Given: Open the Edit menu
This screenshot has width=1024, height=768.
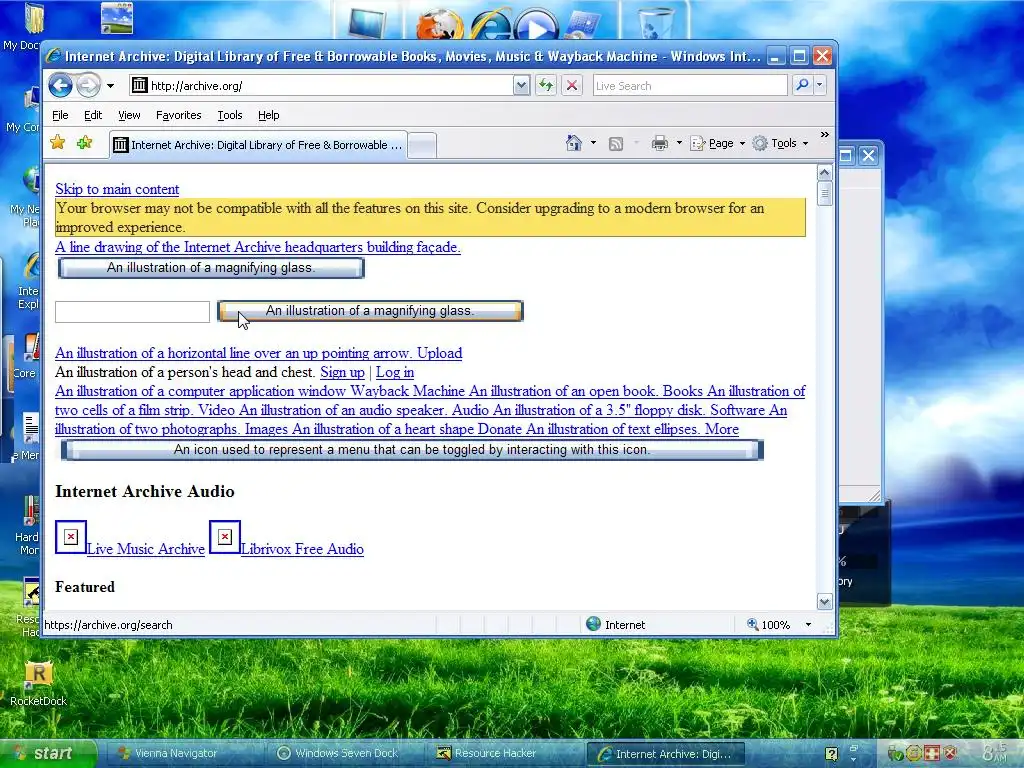Looking at the screenshot, I should click(93, 115).
